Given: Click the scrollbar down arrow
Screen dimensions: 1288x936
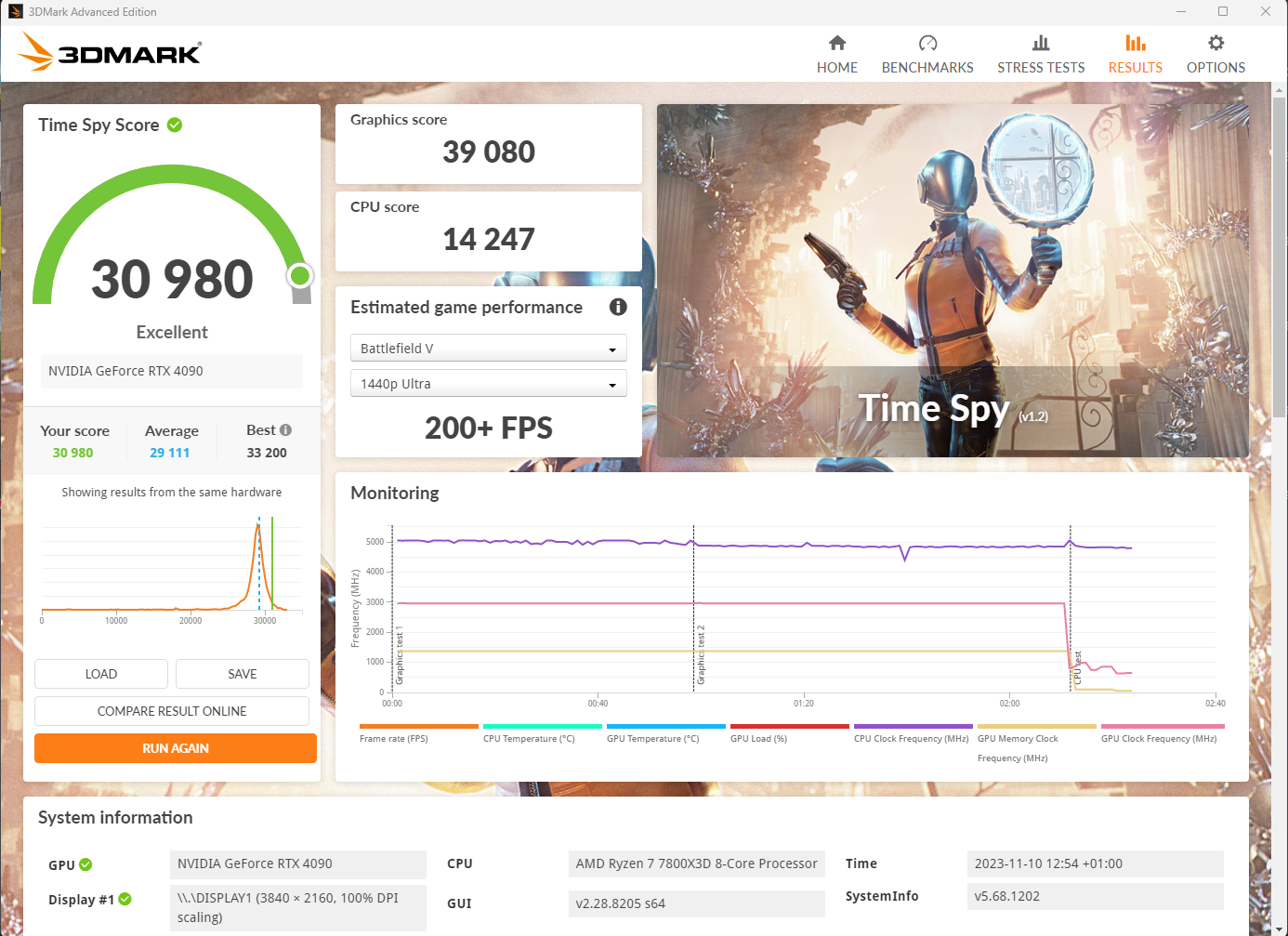Looking at the screenshot, I should (x=1280, y=929).
